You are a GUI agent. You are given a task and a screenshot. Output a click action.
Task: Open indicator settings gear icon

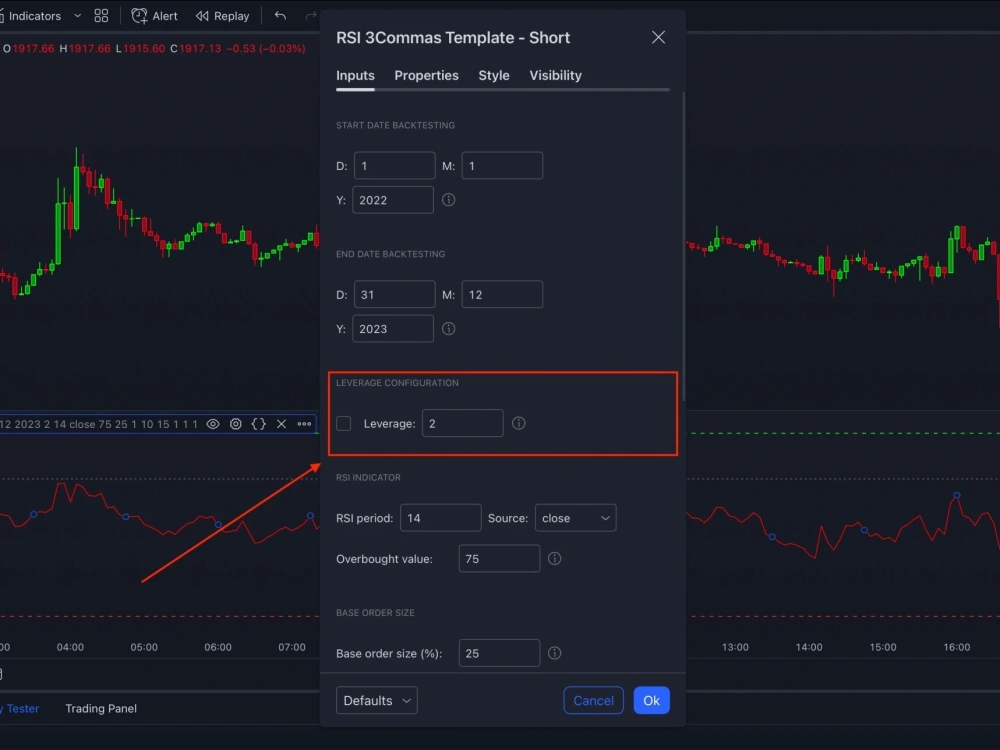click(236, 424)
